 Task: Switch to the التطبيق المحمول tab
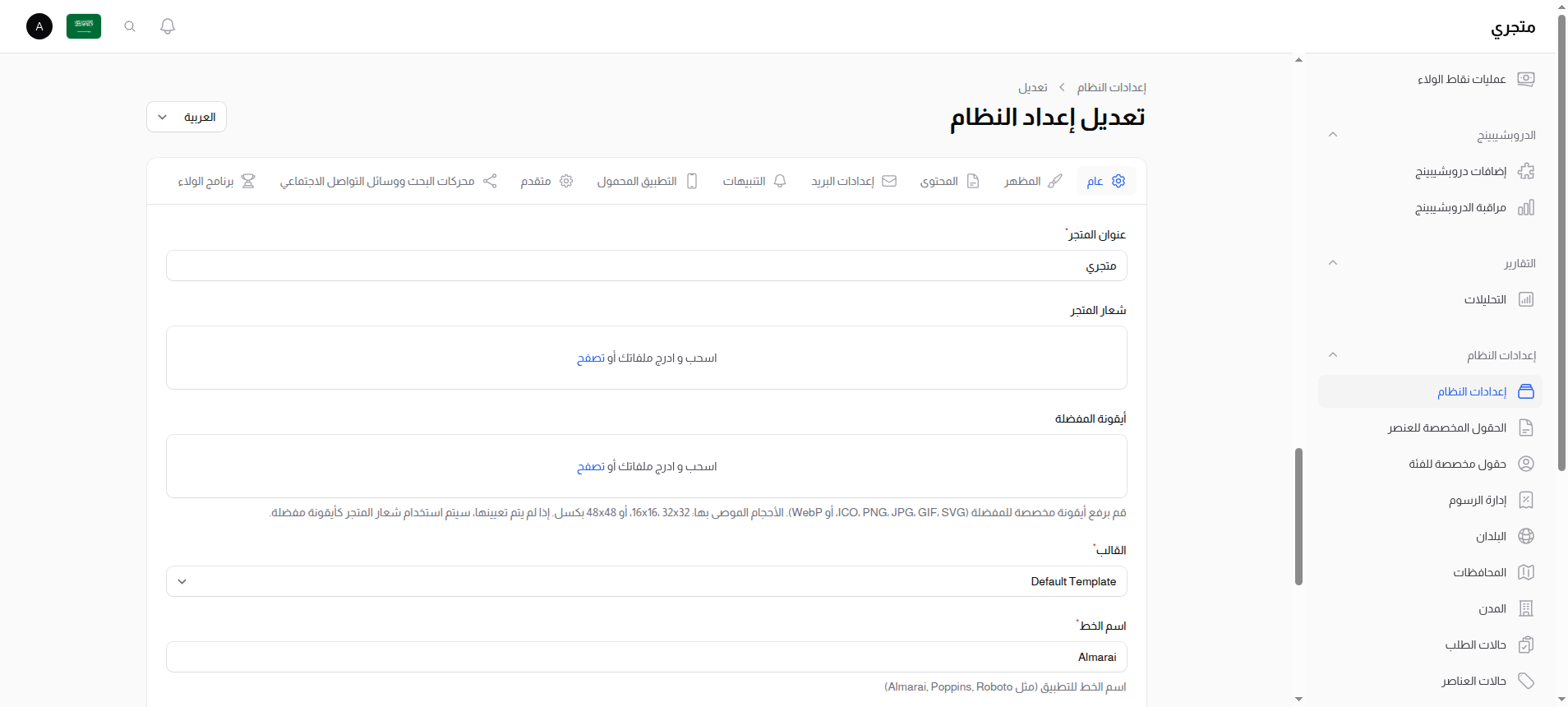click(x=648, y=181)
